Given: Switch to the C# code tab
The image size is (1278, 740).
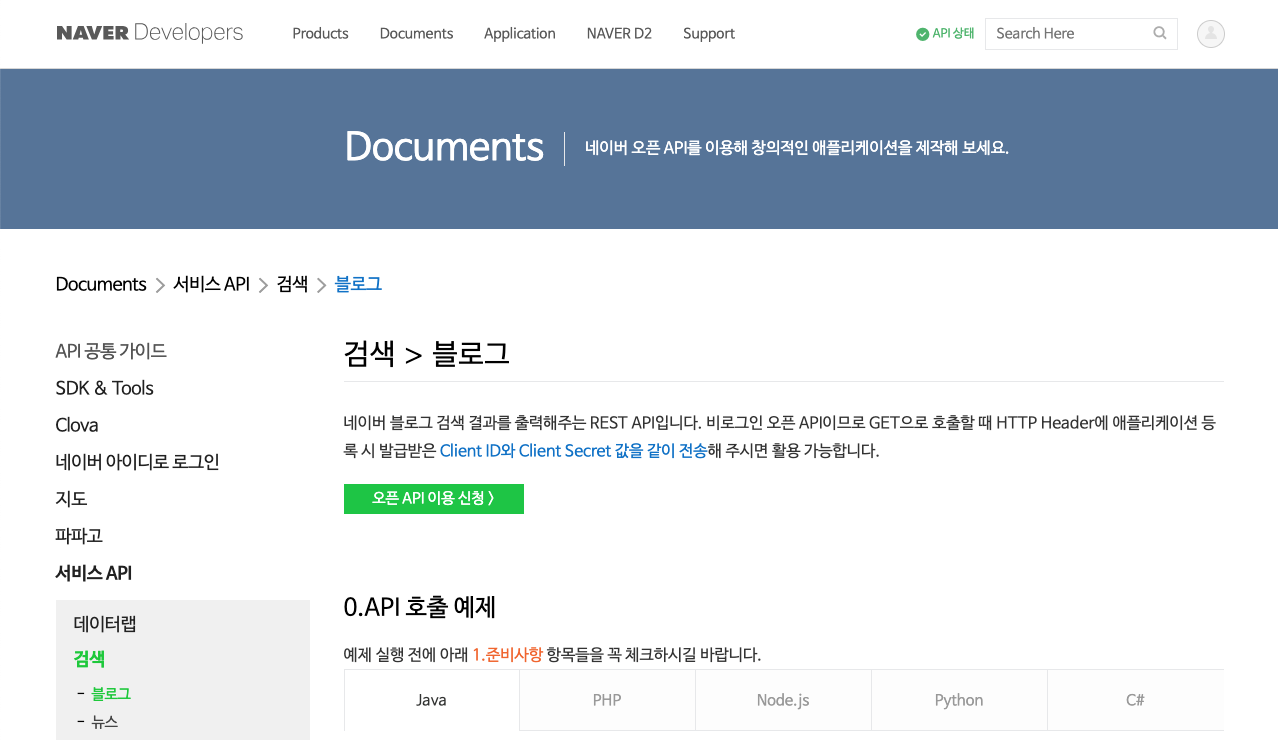Looking at the screenshot, I should [x=1135, y=700].
